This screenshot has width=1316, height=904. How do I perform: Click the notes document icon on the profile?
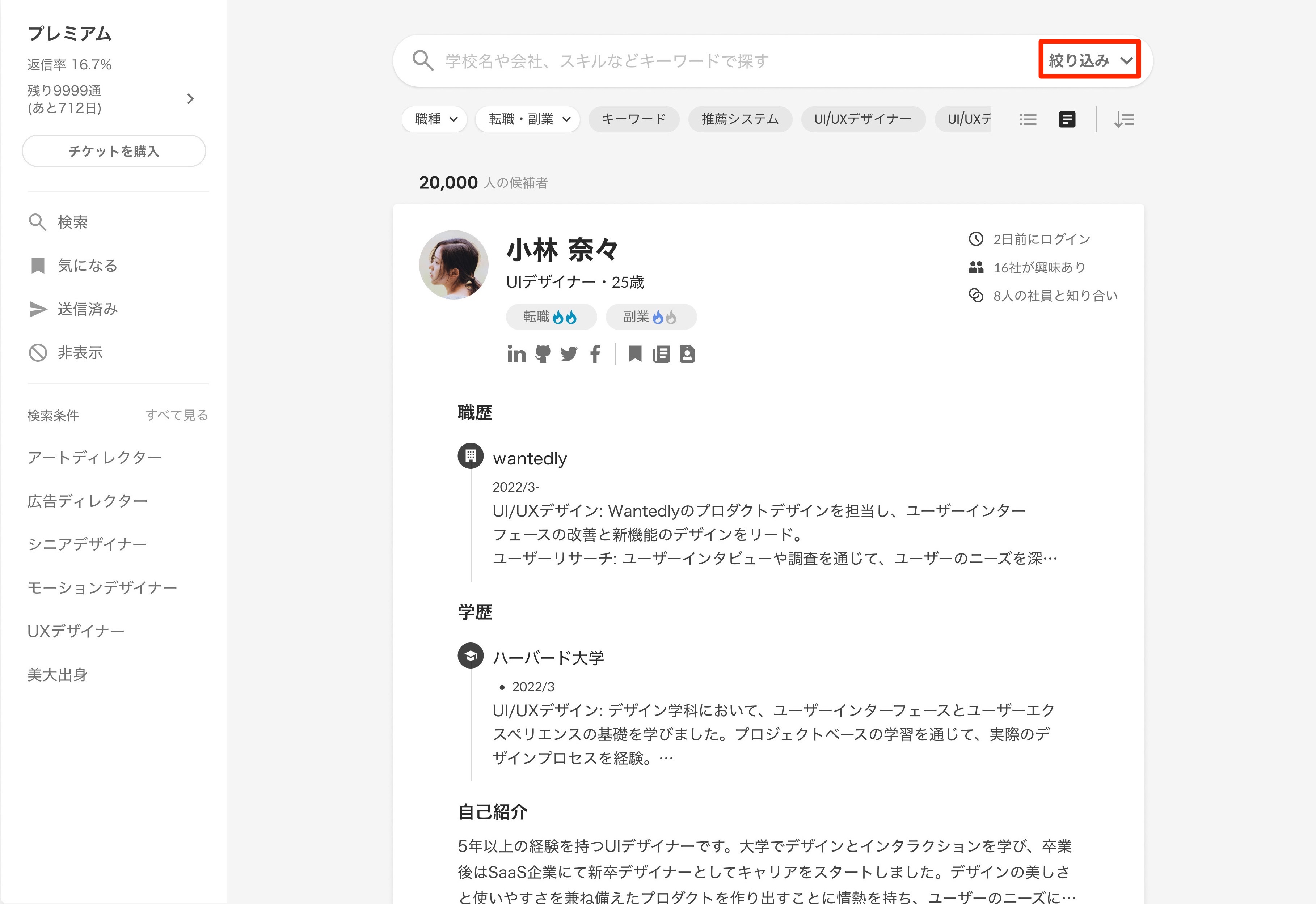[661, 354]
